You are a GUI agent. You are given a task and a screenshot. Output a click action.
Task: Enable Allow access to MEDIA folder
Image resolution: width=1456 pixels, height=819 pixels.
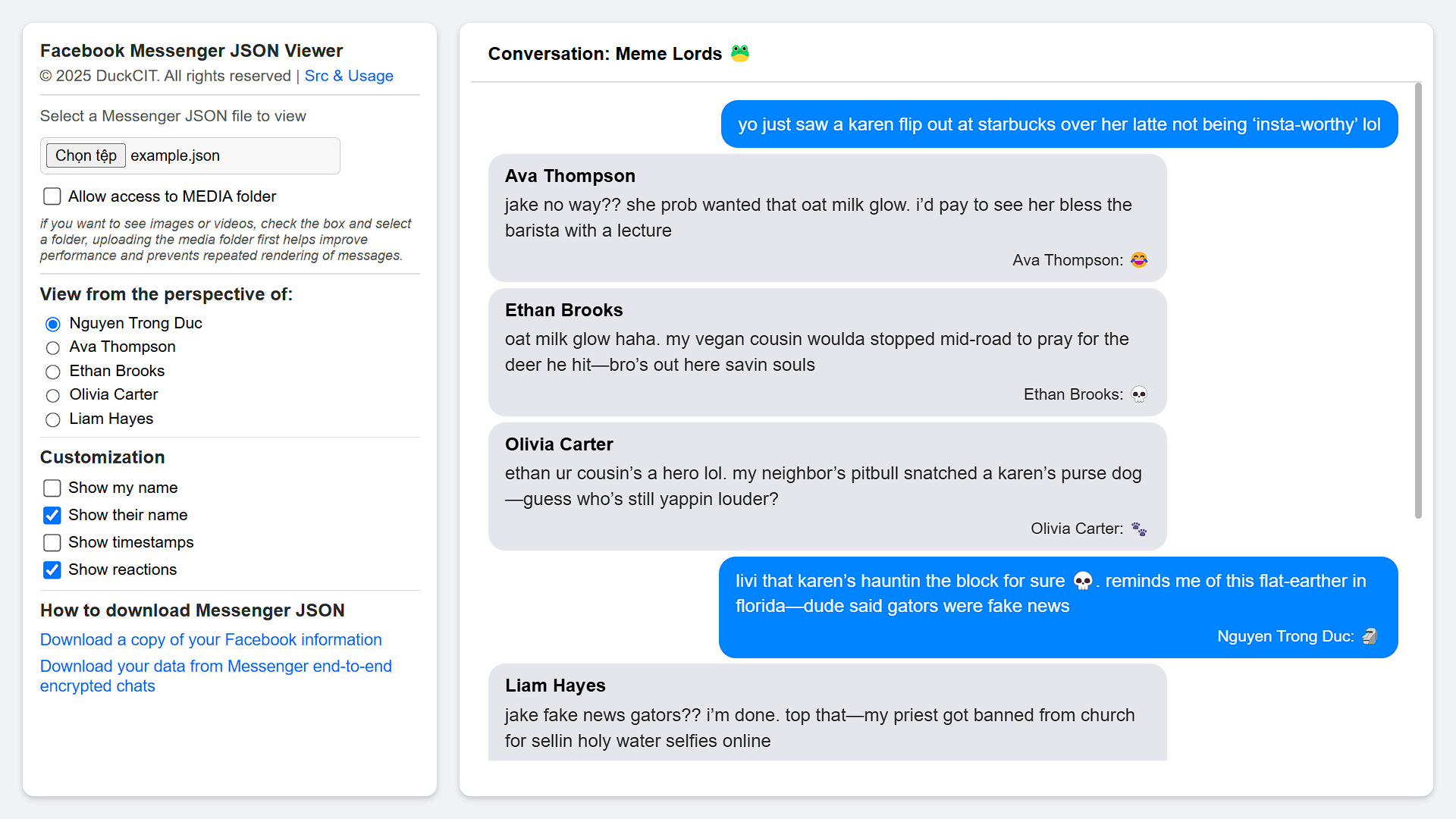click(x=52, y=196)
